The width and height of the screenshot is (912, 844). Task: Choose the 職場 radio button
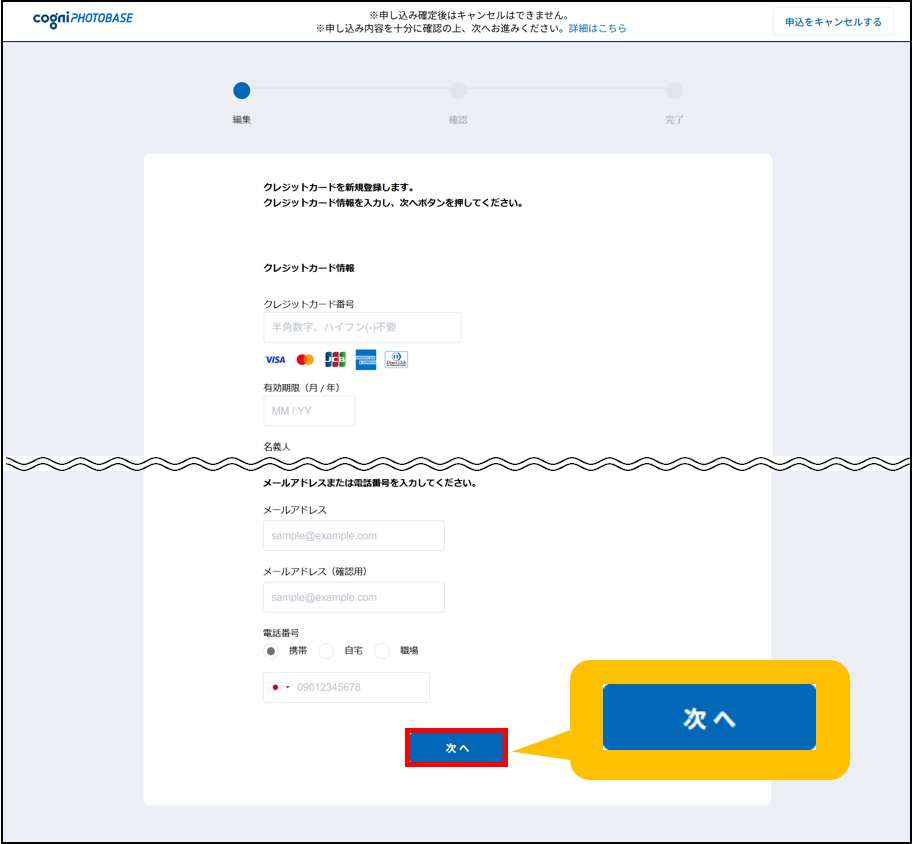[x=382, y=651]
